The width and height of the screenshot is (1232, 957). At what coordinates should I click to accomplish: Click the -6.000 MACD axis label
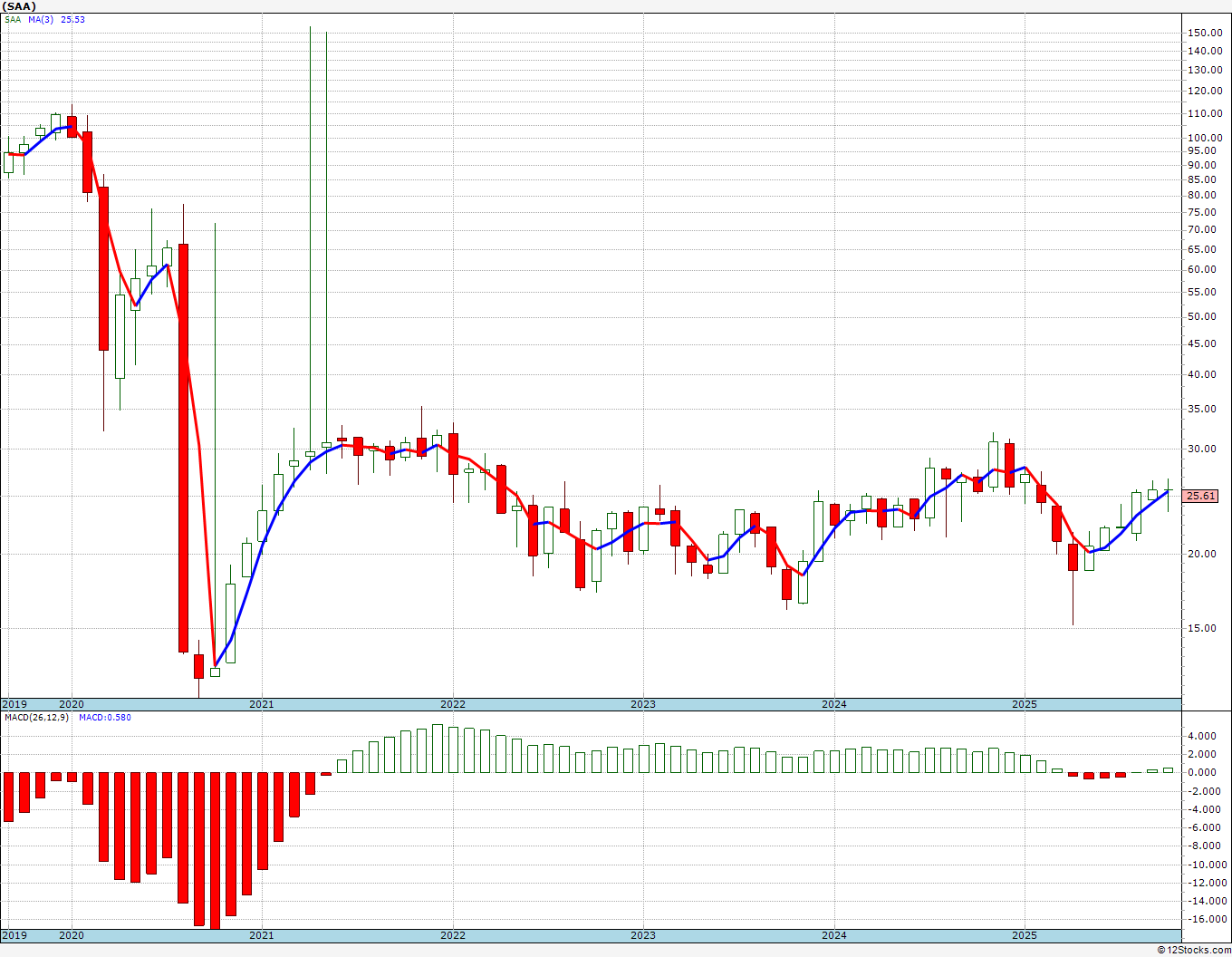tap(1204, 828)
